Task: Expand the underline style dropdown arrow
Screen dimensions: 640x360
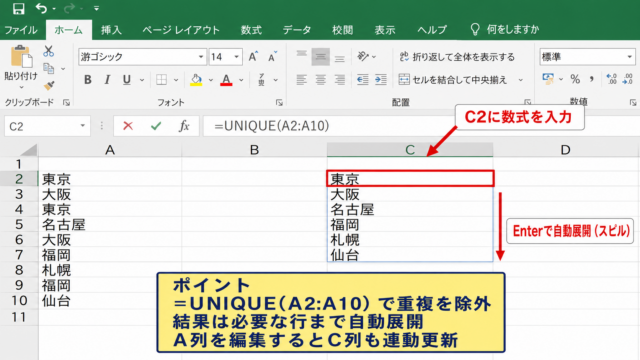Action: coord(142,80)
